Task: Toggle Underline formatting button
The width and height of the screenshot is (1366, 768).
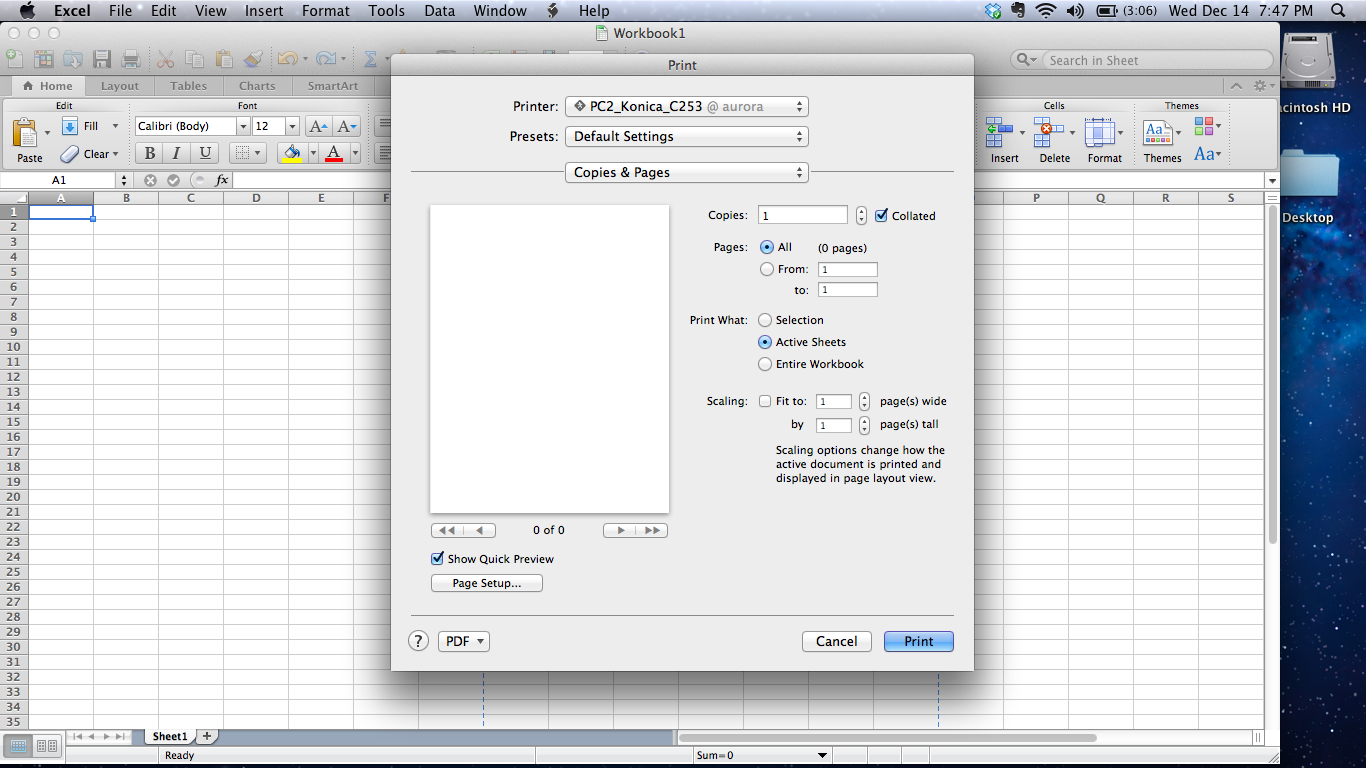Action: pos(205,153)
